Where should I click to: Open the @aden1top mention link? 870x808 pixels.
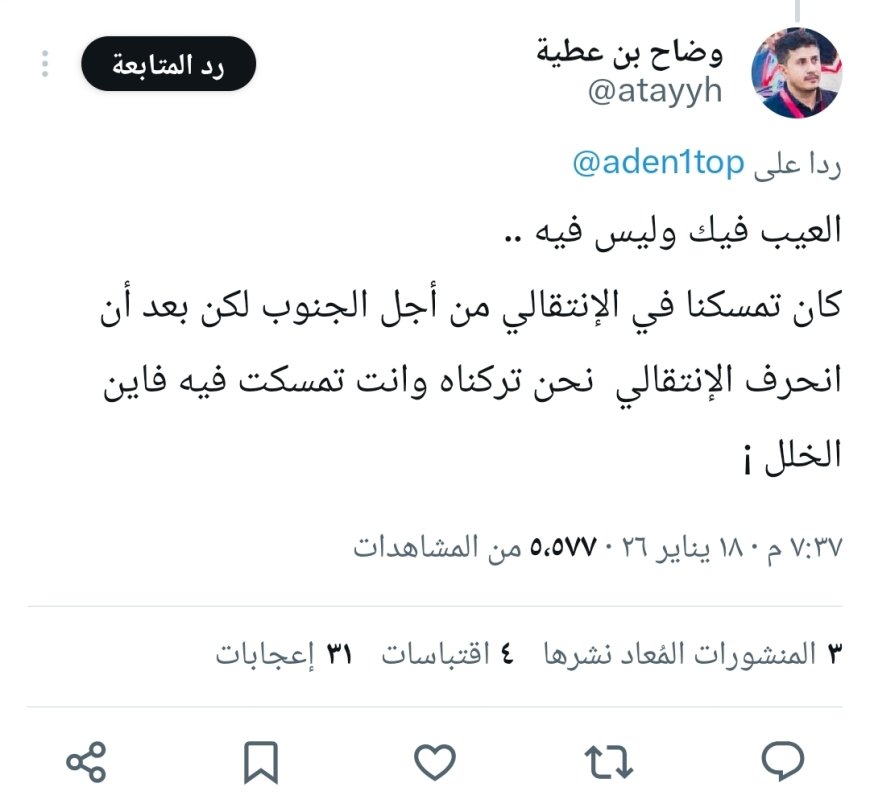pyautogui.click(x=658, y=163)
